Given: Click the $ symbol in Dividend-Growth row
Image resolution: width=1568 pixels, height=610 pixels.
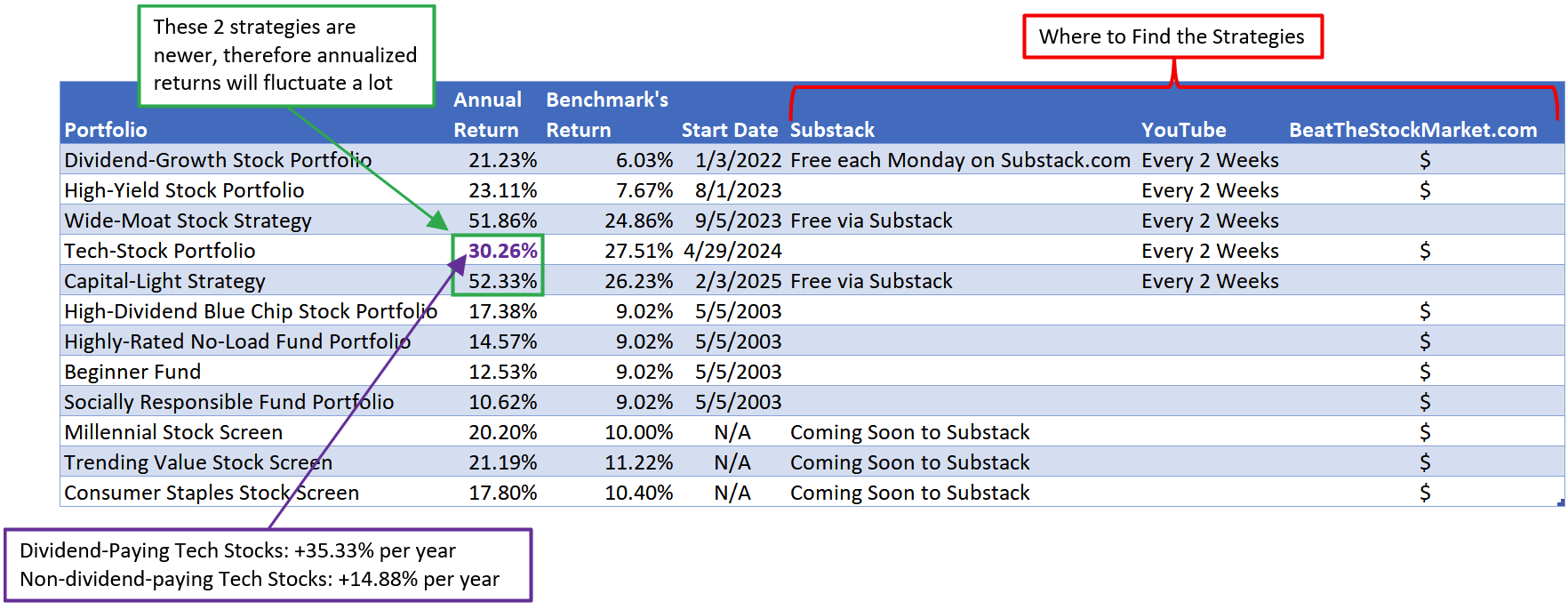Looking at the screenshot, I should tap(1425, 160).
